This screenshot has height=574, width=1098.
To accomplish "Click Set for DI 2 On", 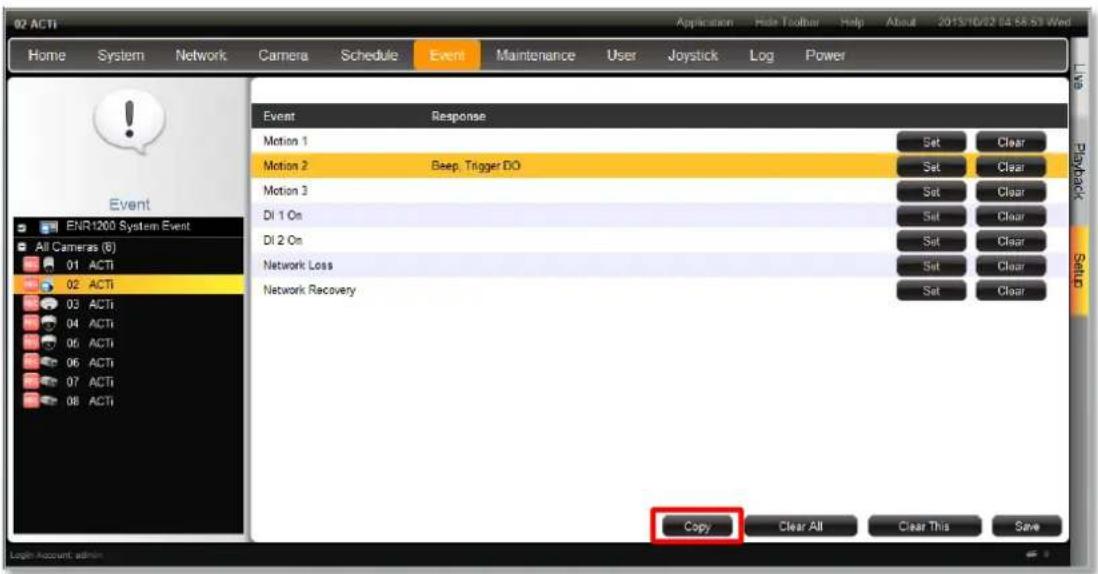I will pos(931,242).
